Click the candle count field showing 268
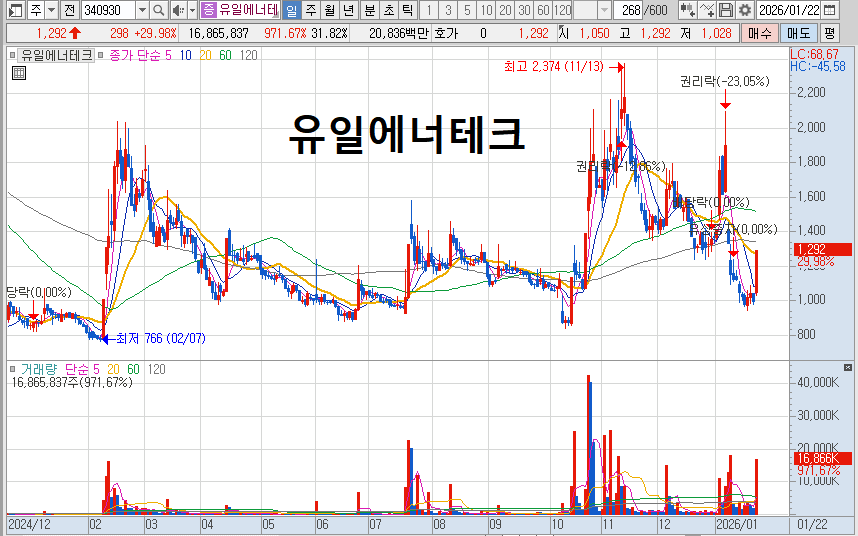The width and height of the screenshot is (858, 536). (628, 10)
